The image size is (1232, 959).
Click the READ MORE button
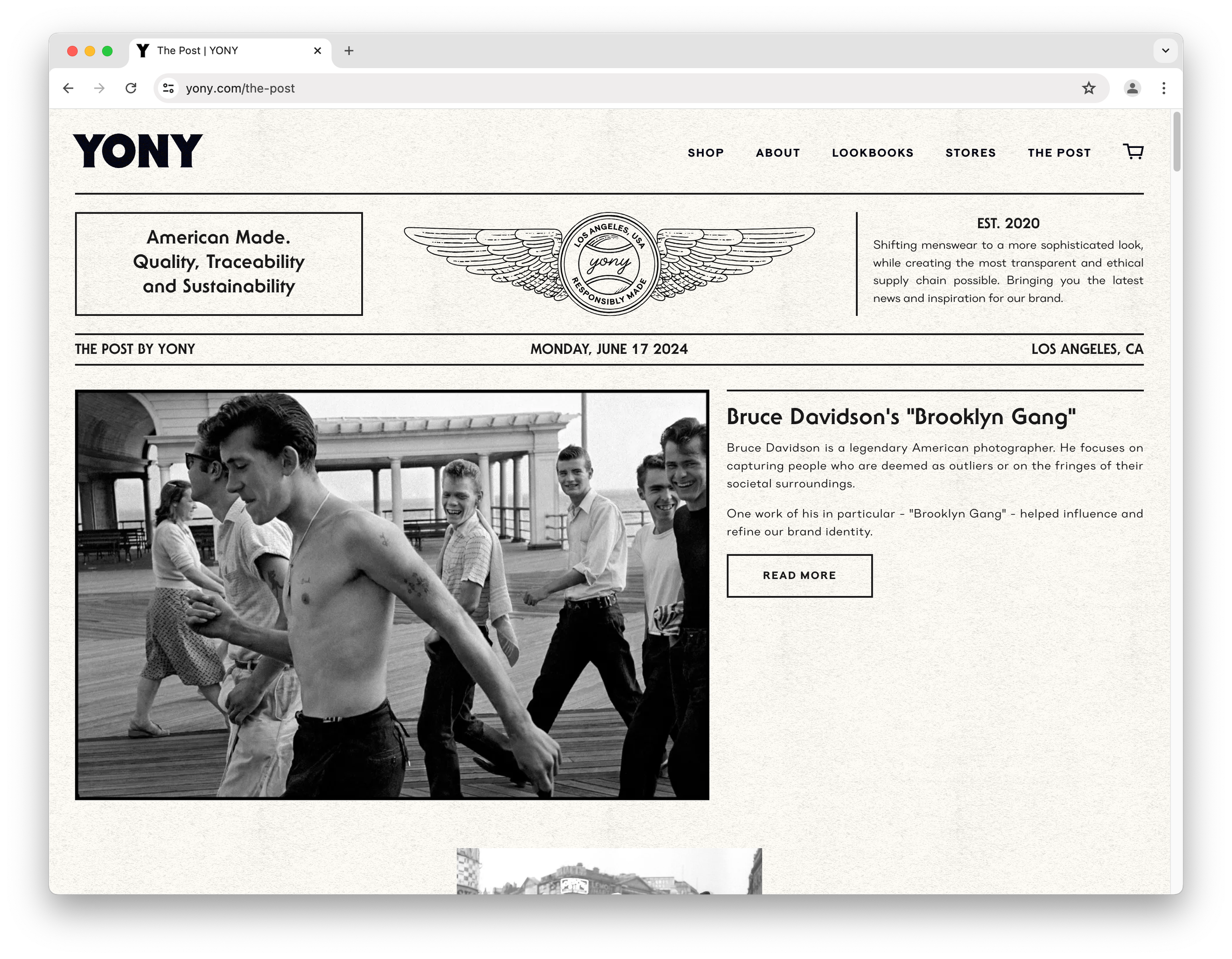point(799,575)
